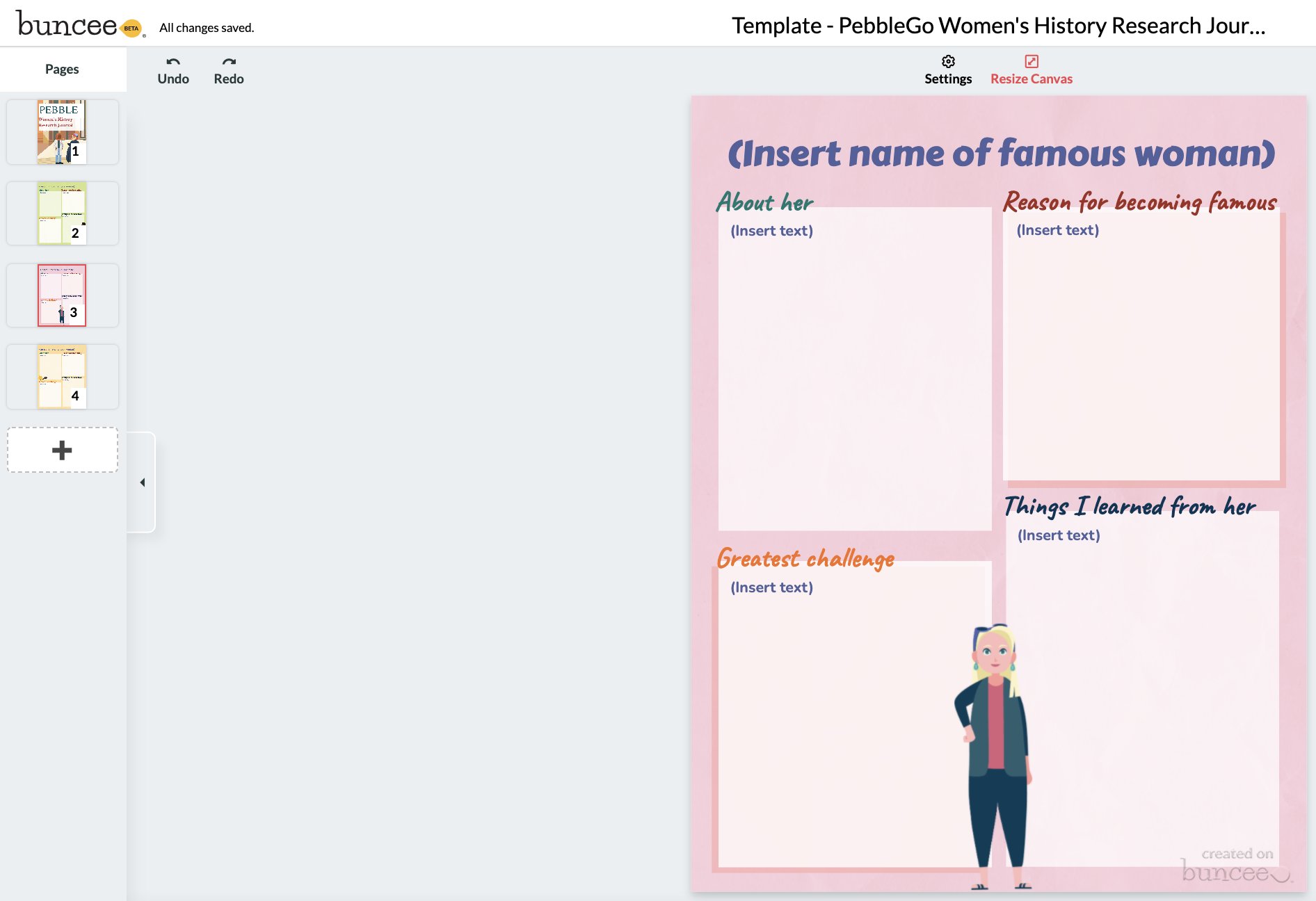Open page 4 from the sidebar
Viewport: 1316px width, 901px height.
62,376
